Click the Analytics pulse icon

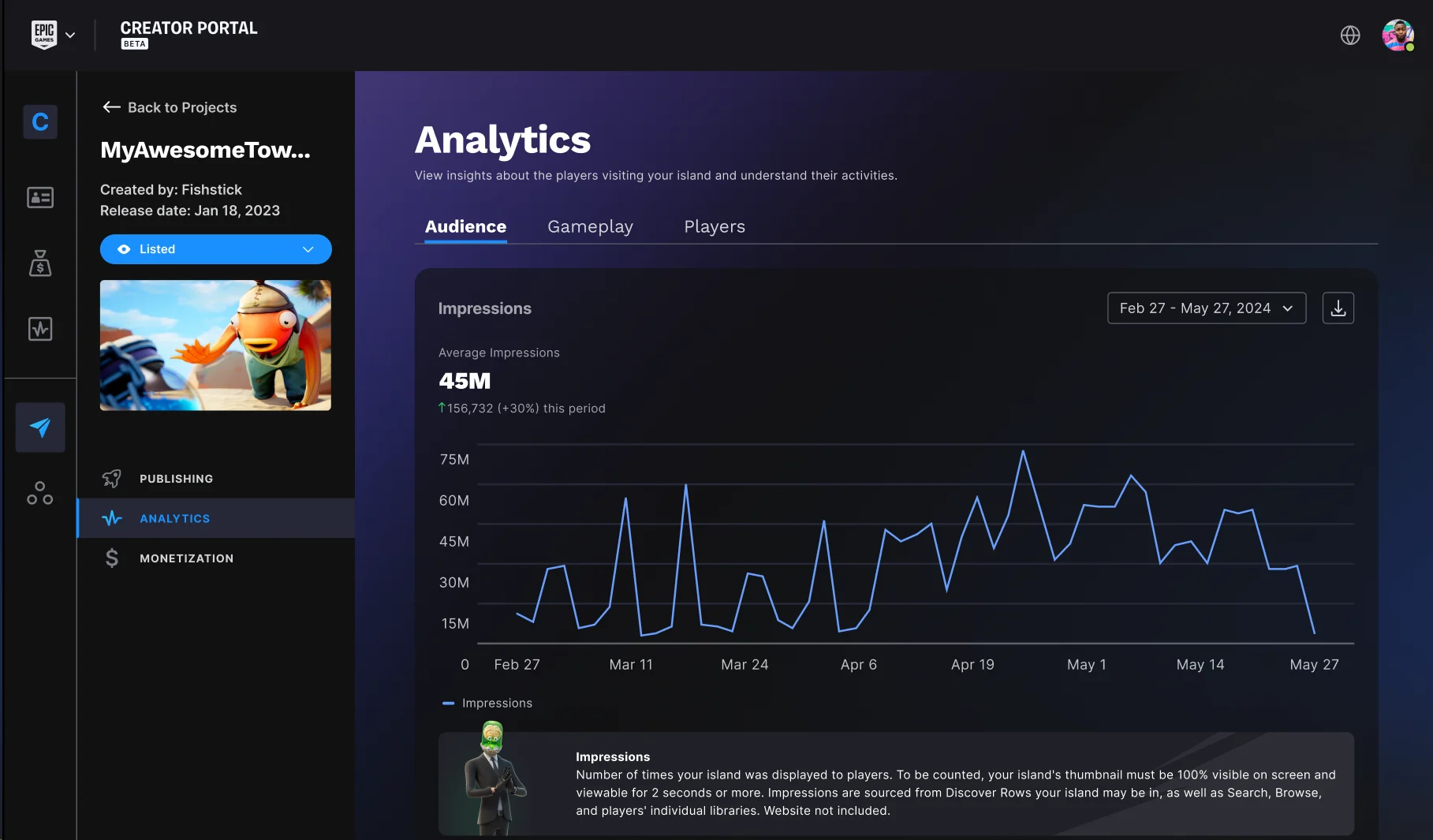pos(112,518)
